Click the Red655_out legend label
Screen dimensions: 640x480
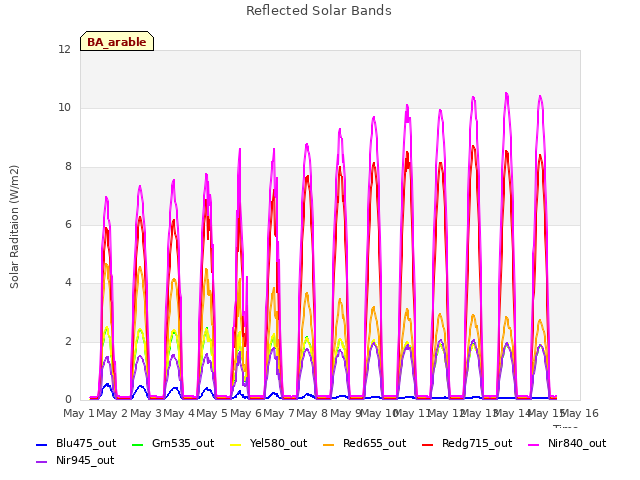(x=374, y=444)
